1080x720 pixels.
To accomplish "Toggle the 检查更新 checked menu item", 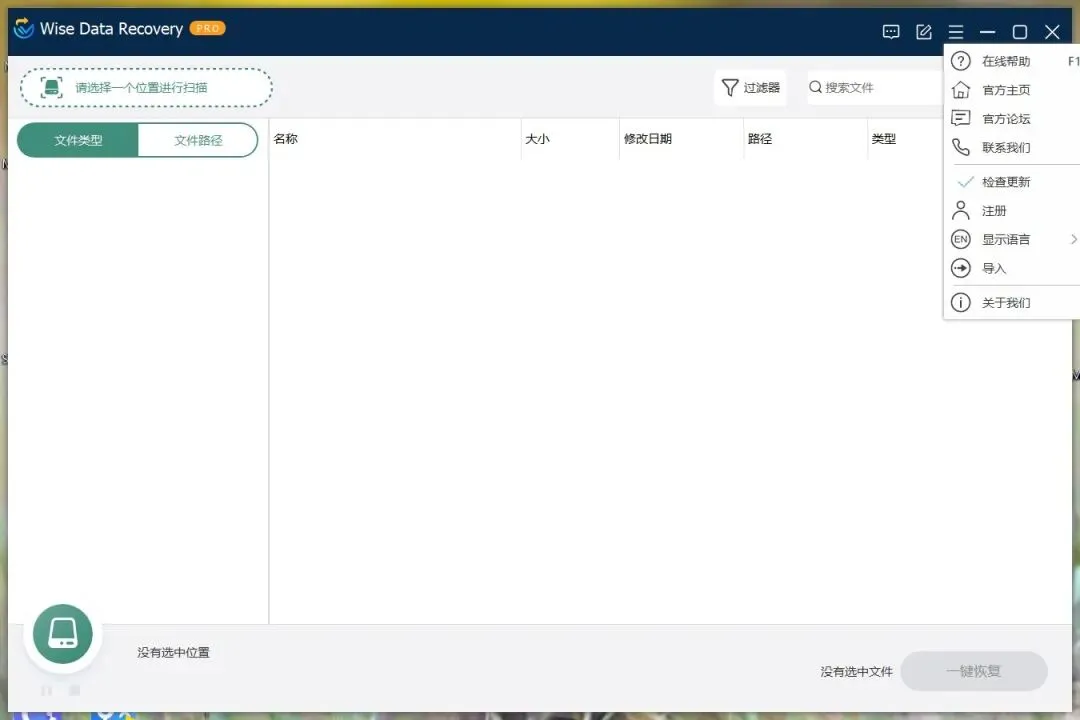I will (1011, 182).
